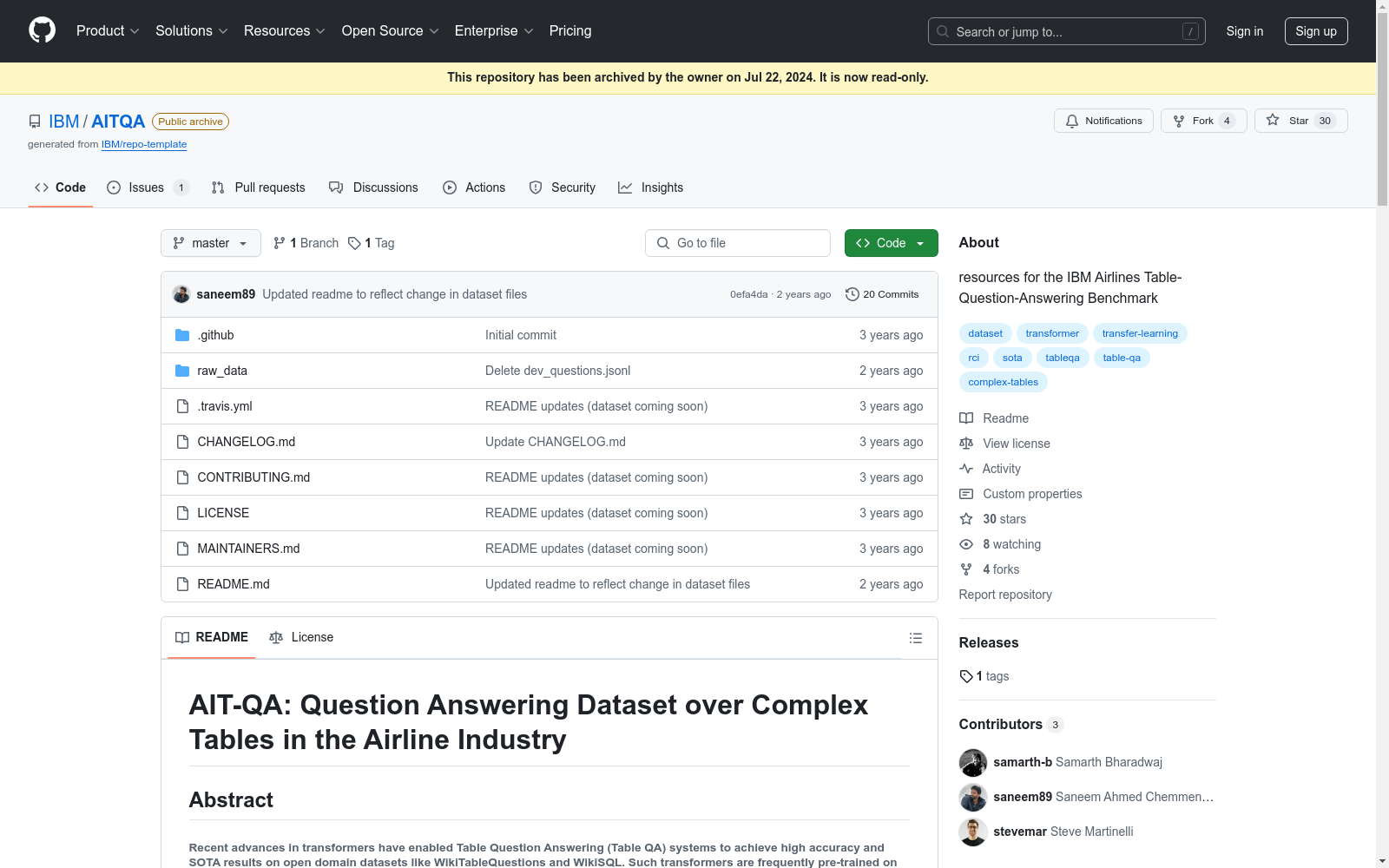Click saneem89 avatar in commit header
The image size is (1389, 868).
click(181, 294)
